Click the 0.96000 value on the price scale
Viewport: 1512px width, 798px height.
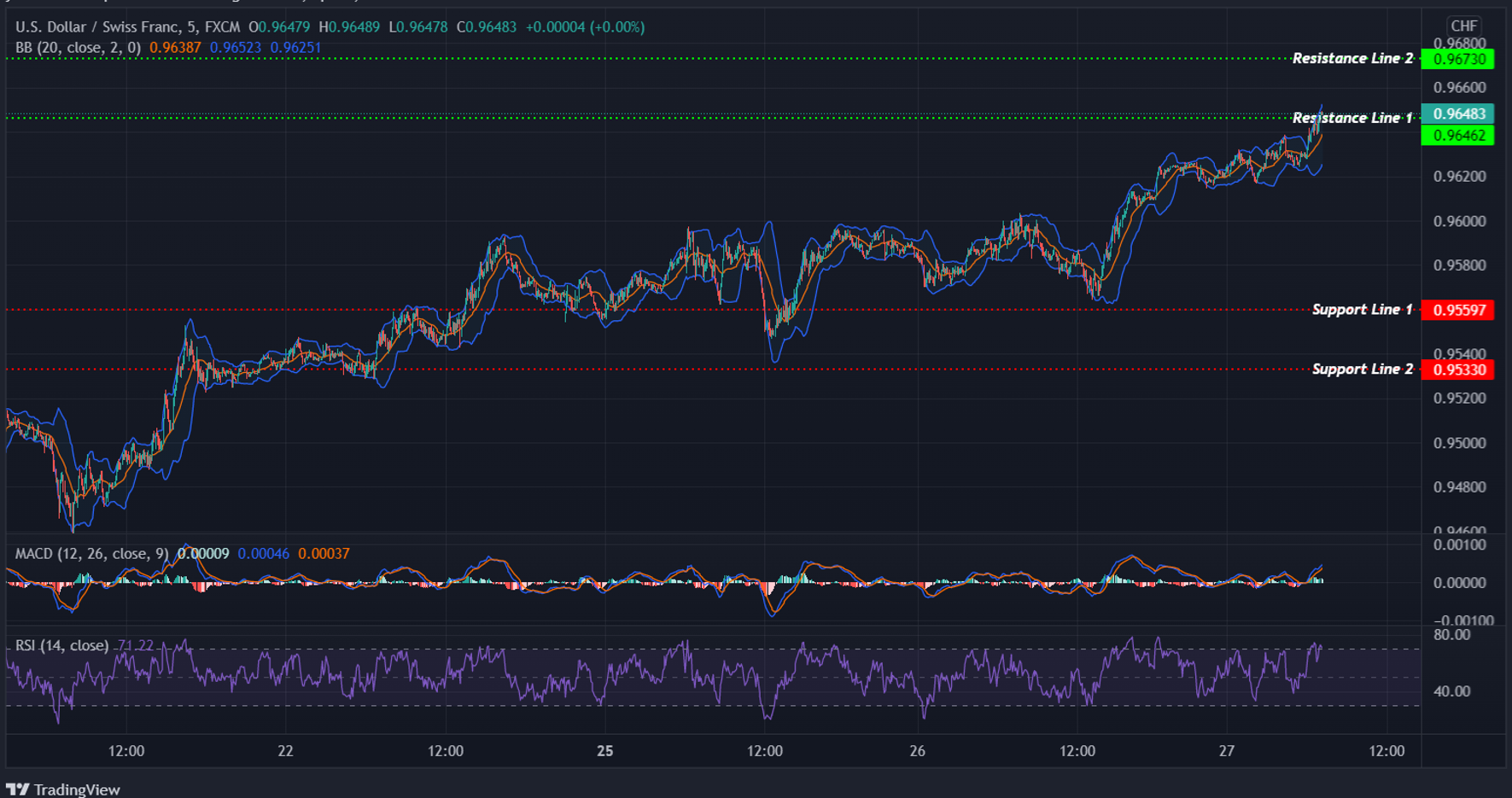point(1459,221)
